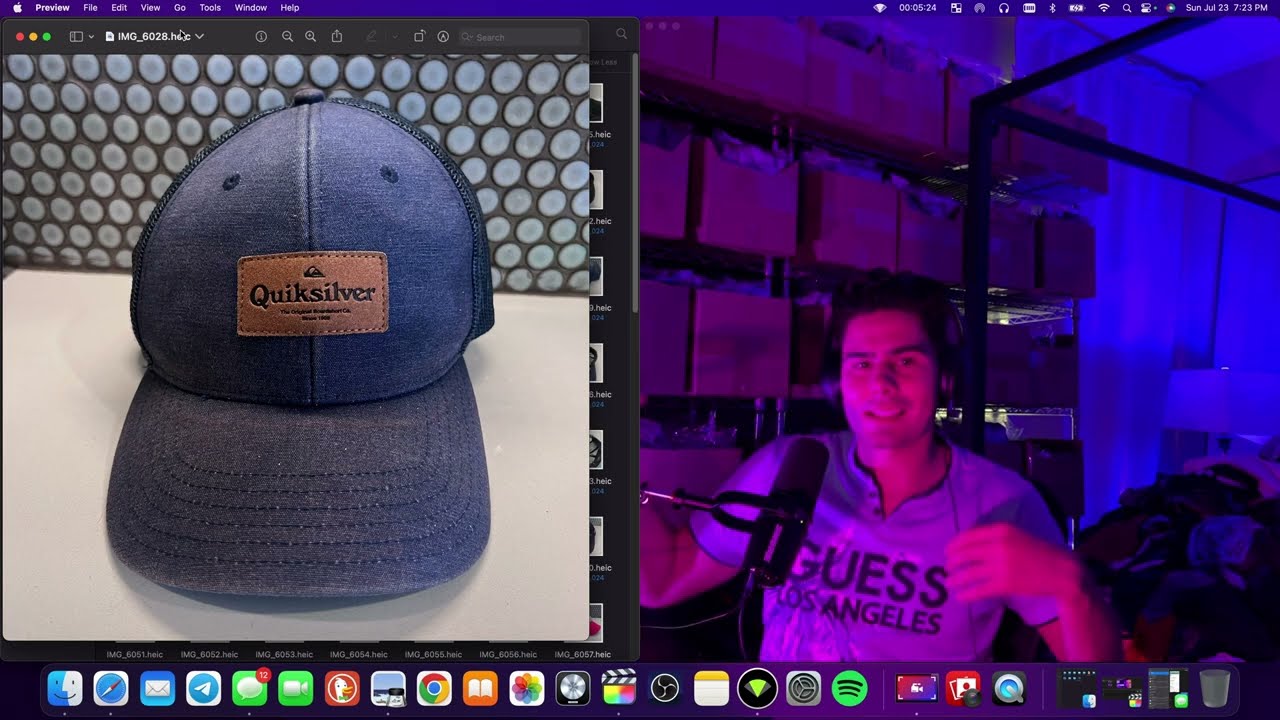Click the headphones icon in menu bar

1004,8
